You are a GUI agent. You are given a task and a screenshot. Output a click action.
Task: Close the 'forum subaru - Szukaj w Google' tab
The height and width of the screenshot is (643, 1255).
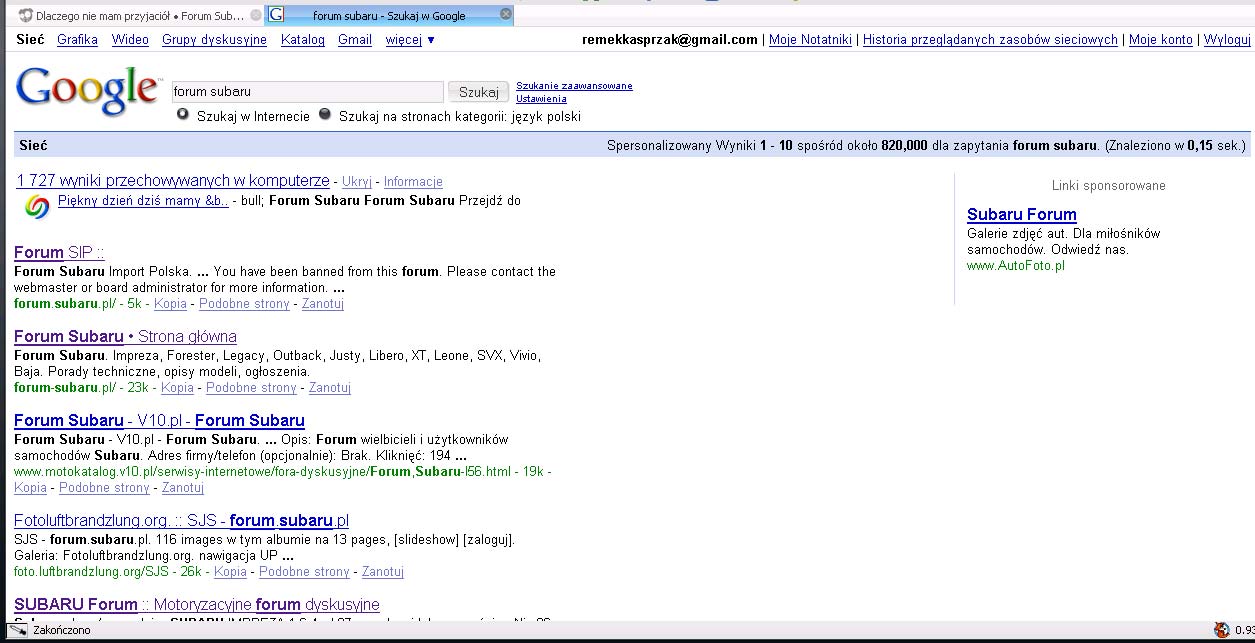coord(505,14)
